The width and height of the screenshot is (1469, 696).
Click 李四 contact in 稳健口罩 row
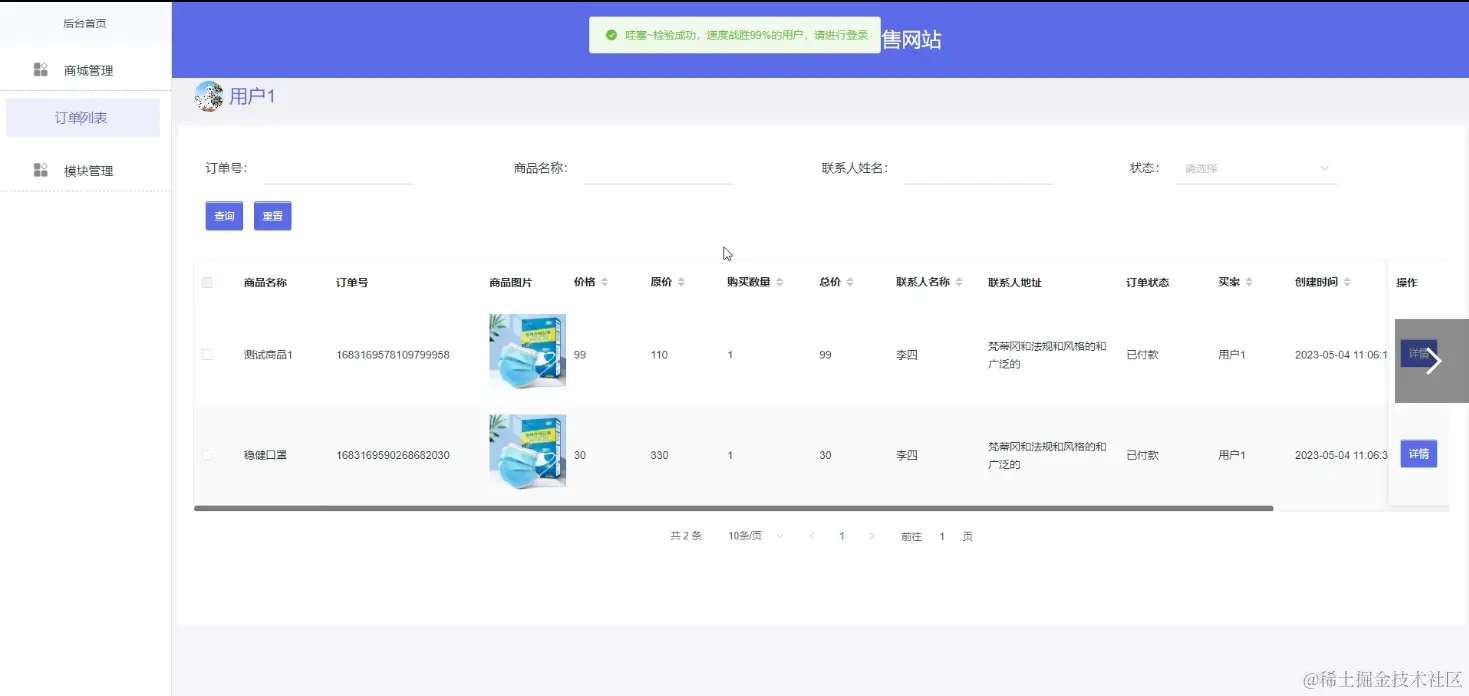pyautogui.click(x=906, y=455)
